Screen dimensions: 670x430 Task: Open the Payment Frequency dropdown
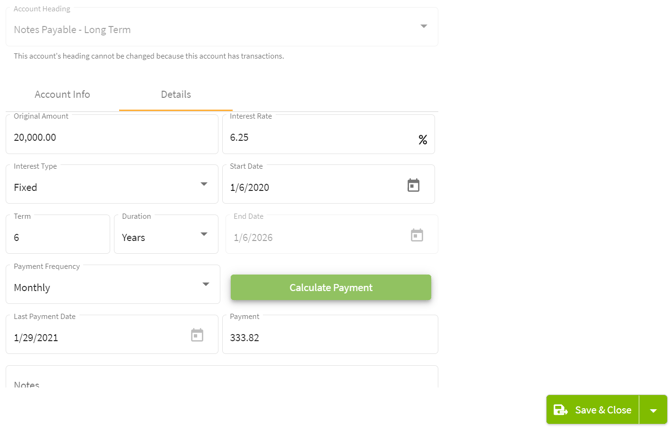(206, 285)
